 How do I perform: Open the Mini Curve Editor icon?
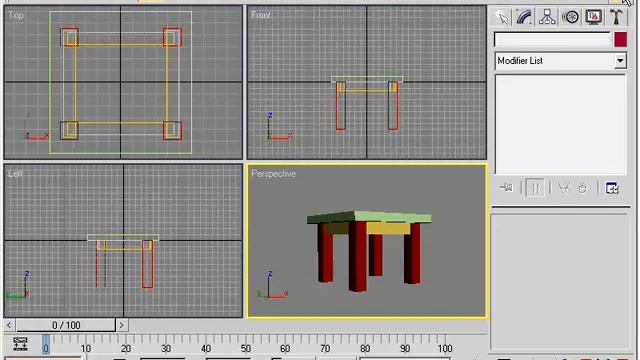[x=20, y=344]
